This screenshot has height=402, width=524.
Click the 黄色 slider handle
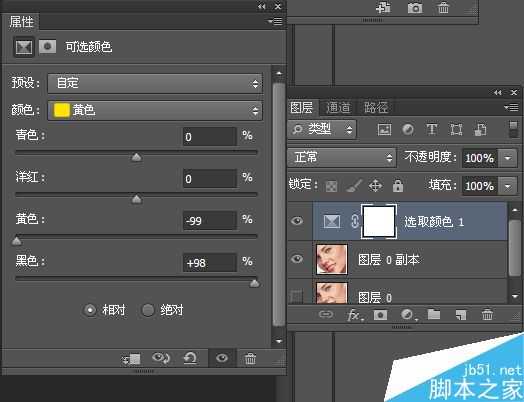pos(17,241)
